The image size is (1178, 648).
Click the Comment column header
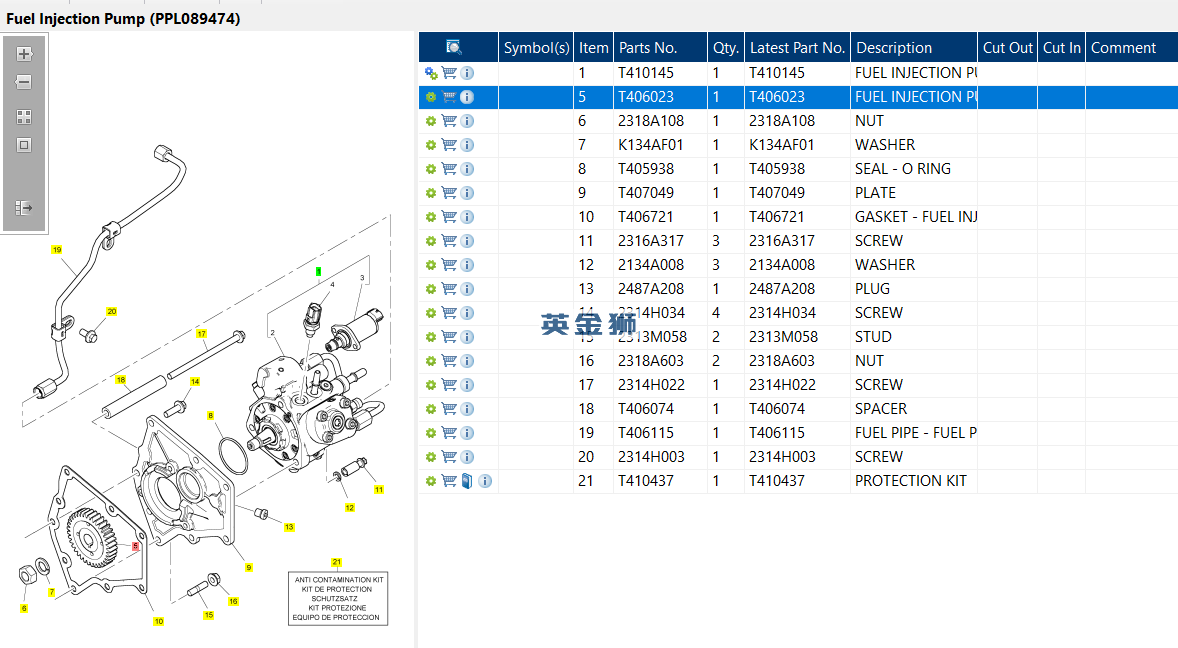tap(1131, 47)
